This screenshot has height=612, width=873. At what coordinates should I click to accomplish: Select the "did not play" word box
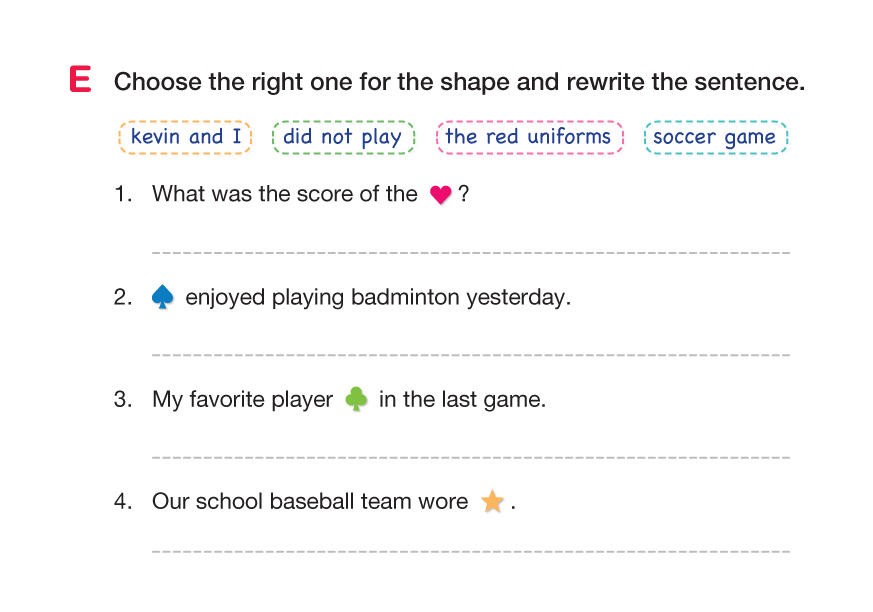342,137
